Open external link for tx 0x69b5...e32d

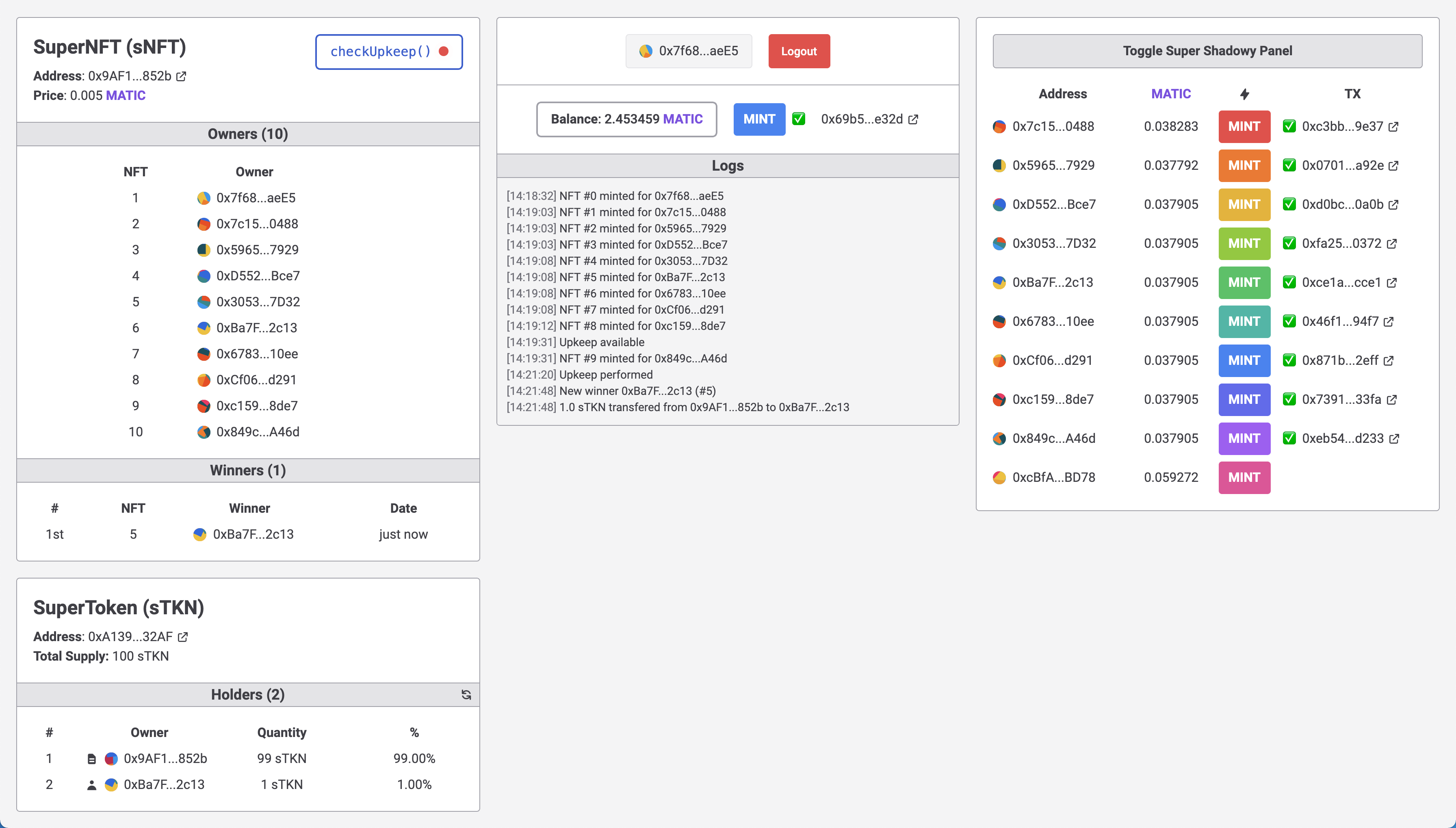coord(913,119)
